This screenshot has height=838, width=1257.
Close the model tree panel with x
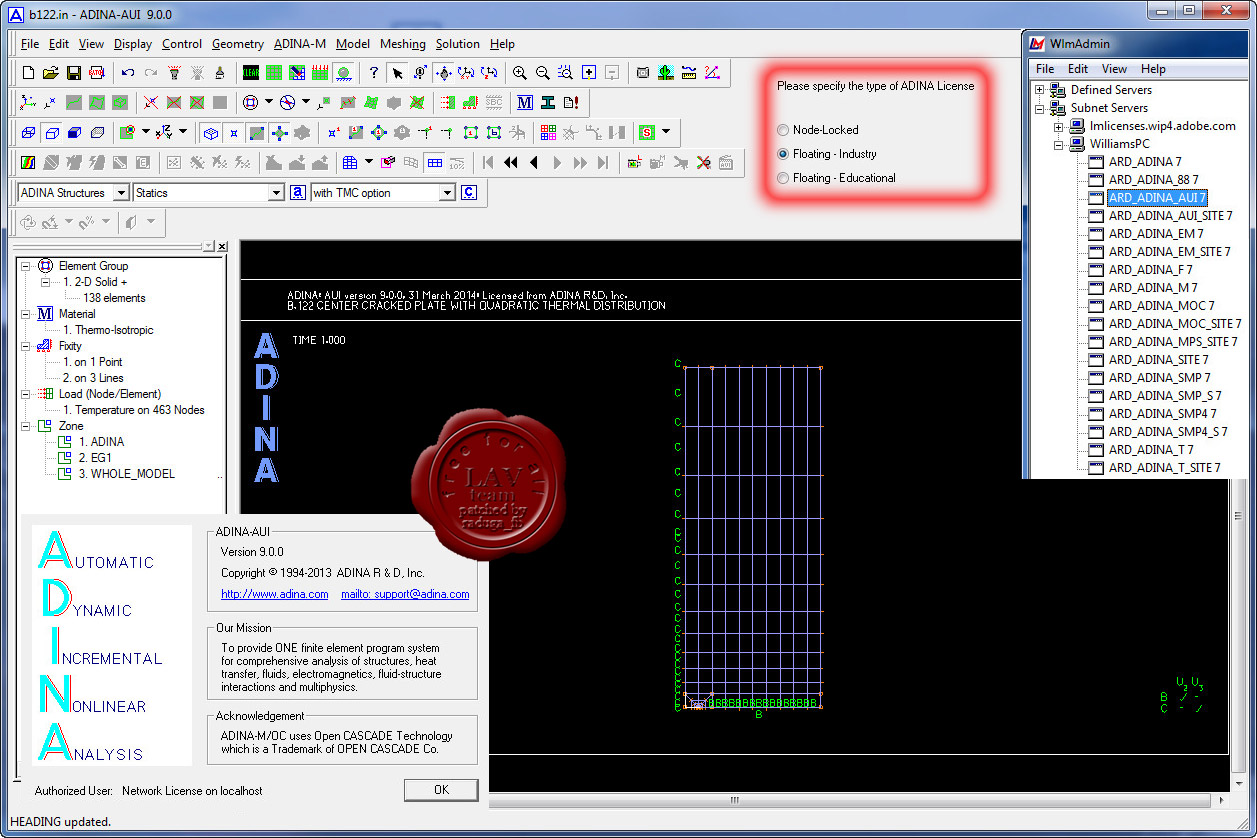[x=221, y=246]
